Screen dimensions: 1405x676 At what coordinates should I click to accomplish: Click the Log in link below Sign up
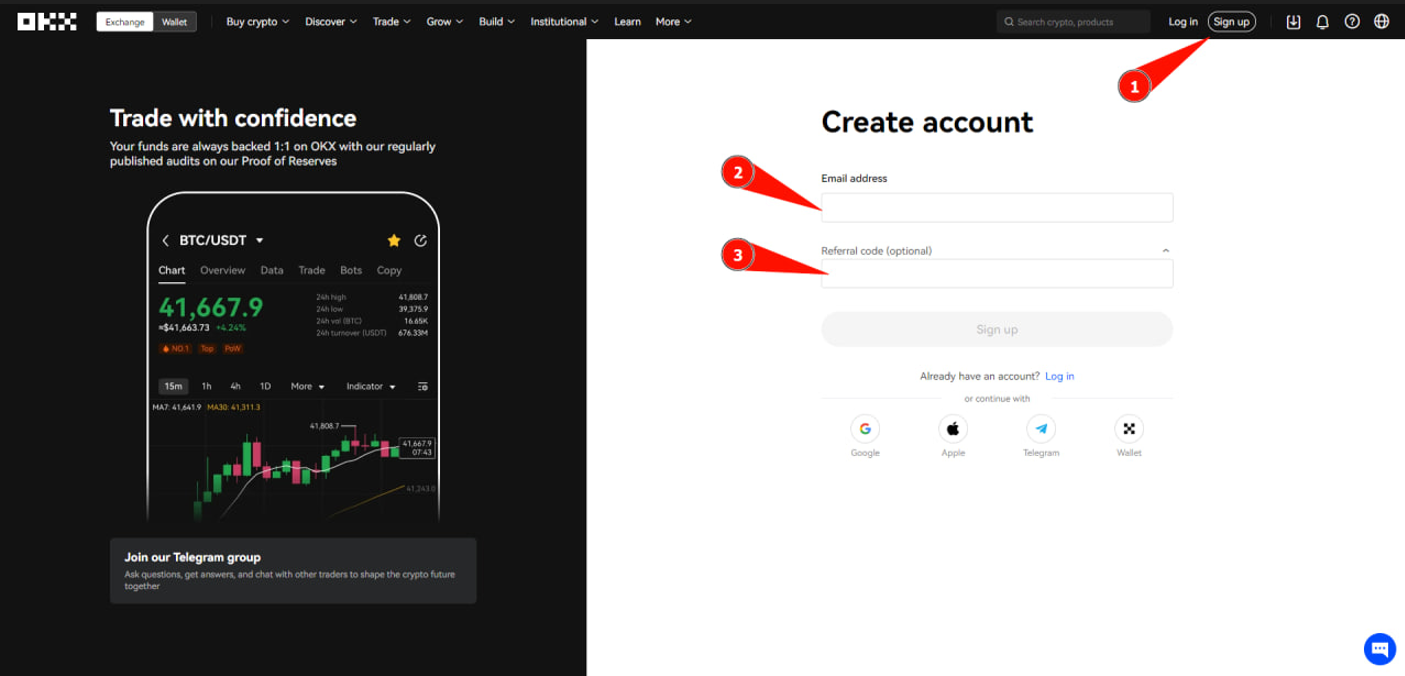pyautogui.click(x=1059, y=375)
